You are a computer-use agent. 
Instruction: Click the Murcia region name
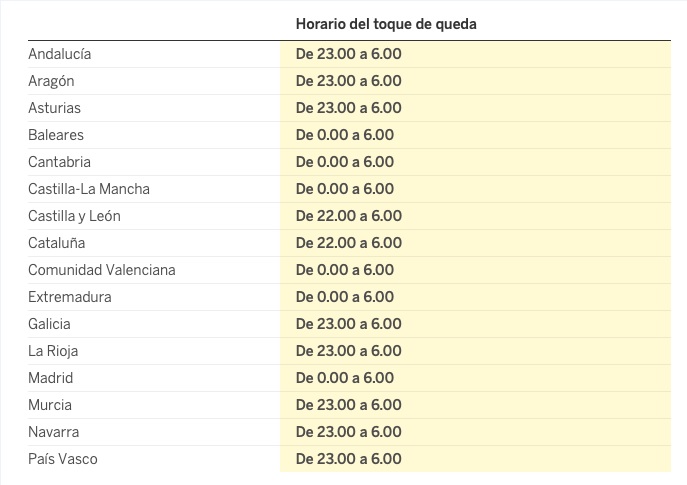pyautogui.click(x=50, y=405)
